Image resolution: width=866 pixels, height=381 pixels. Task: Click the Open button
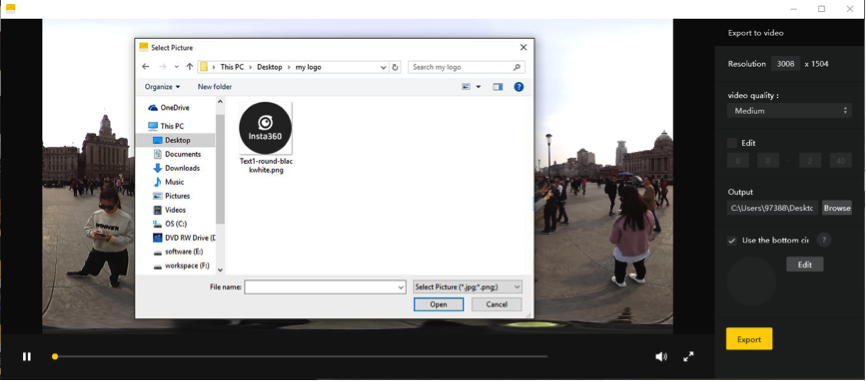pyautogui.click(x=439, y=304)
